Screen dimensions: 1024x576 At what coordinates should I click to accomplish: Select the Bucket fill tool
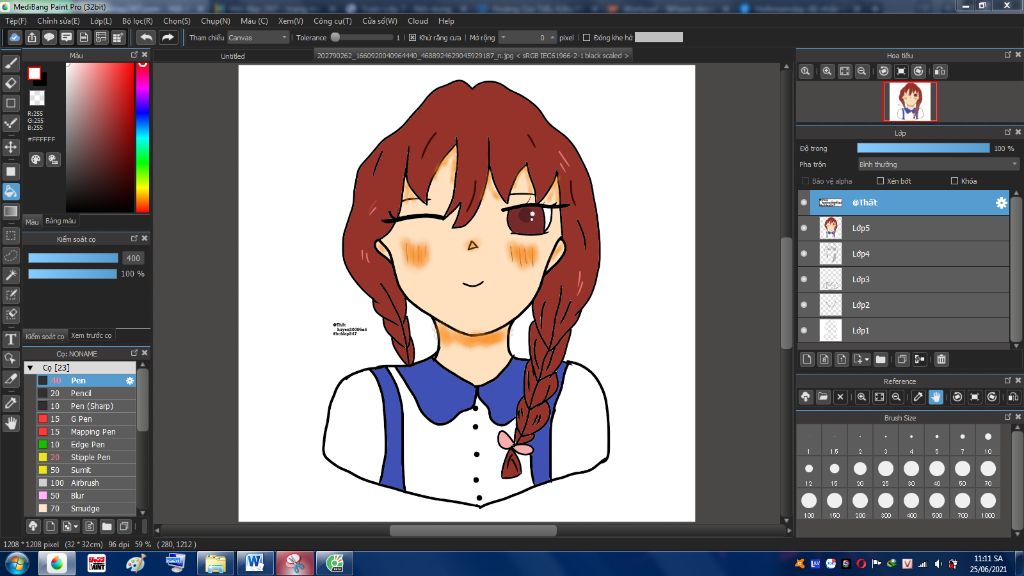click(x=11, y=191)
